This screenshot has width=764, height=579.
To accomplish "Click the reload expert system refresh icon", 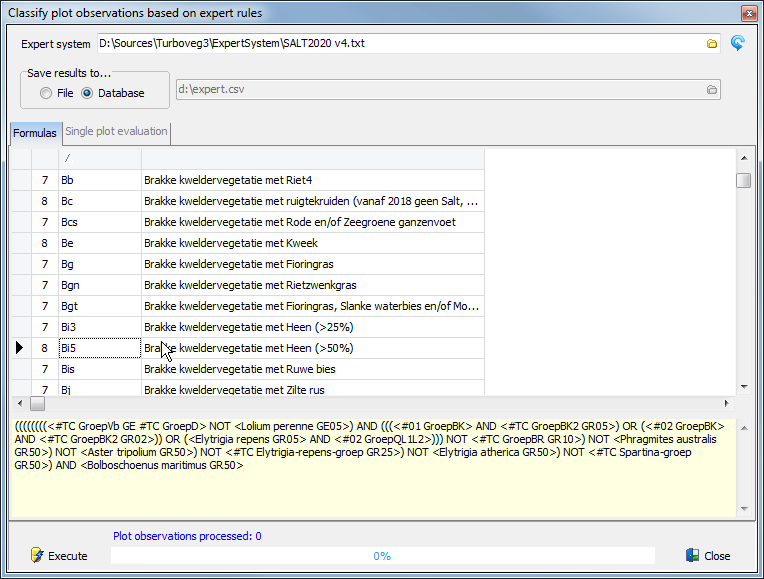I will coord(738,43).
